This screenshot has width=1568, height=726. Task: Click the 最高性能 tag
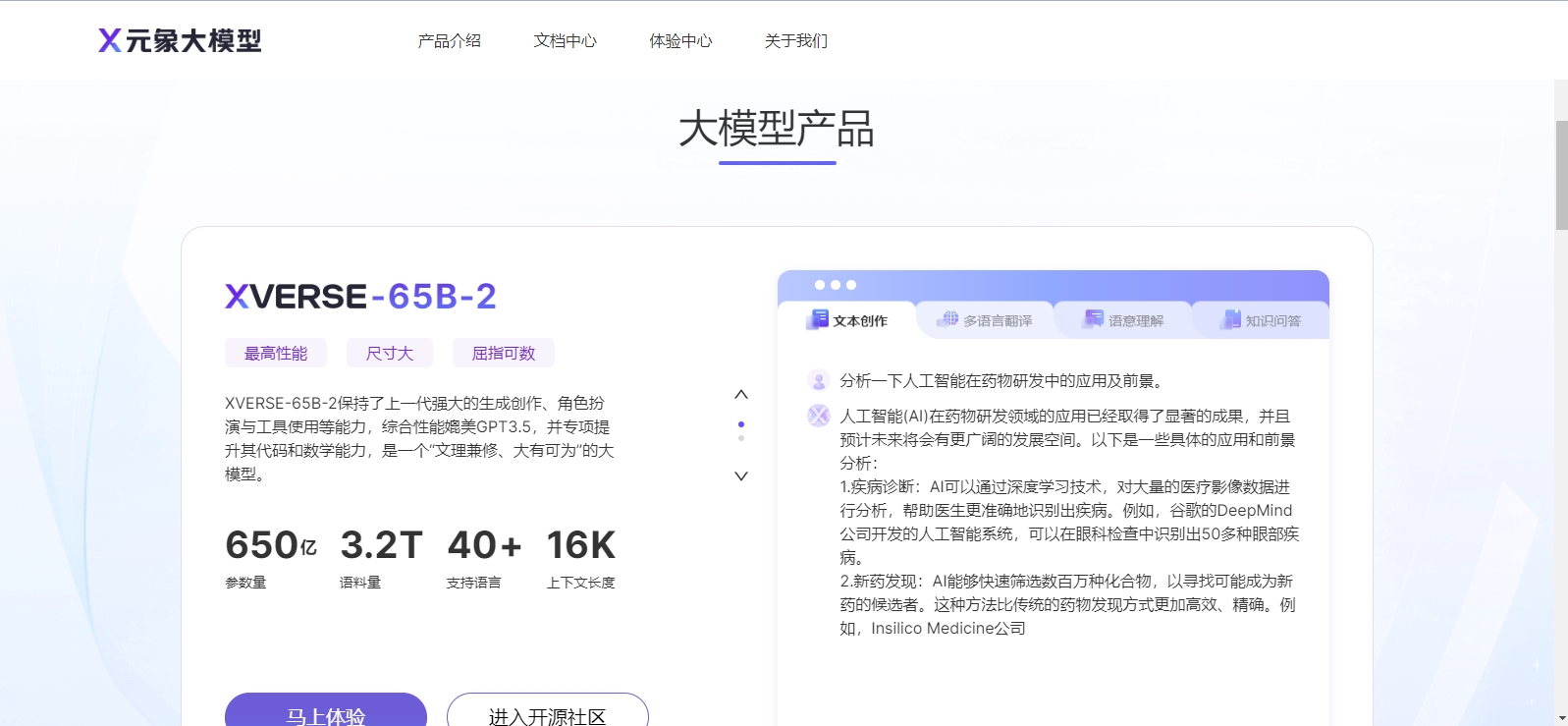click(x=276, y=353)
